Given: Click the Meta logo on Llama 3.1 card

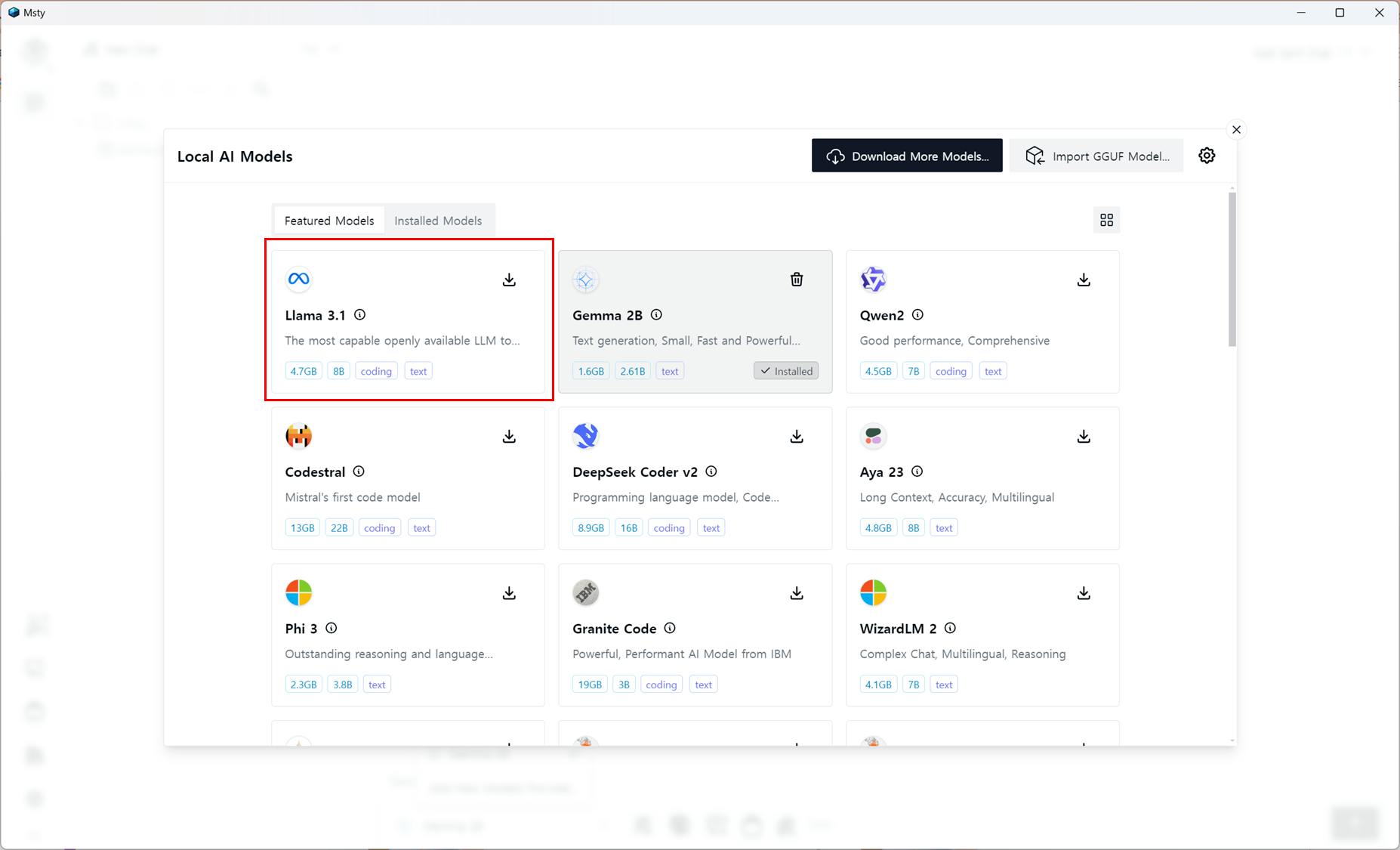Looking at the screenshot, I should pos(298,280).
